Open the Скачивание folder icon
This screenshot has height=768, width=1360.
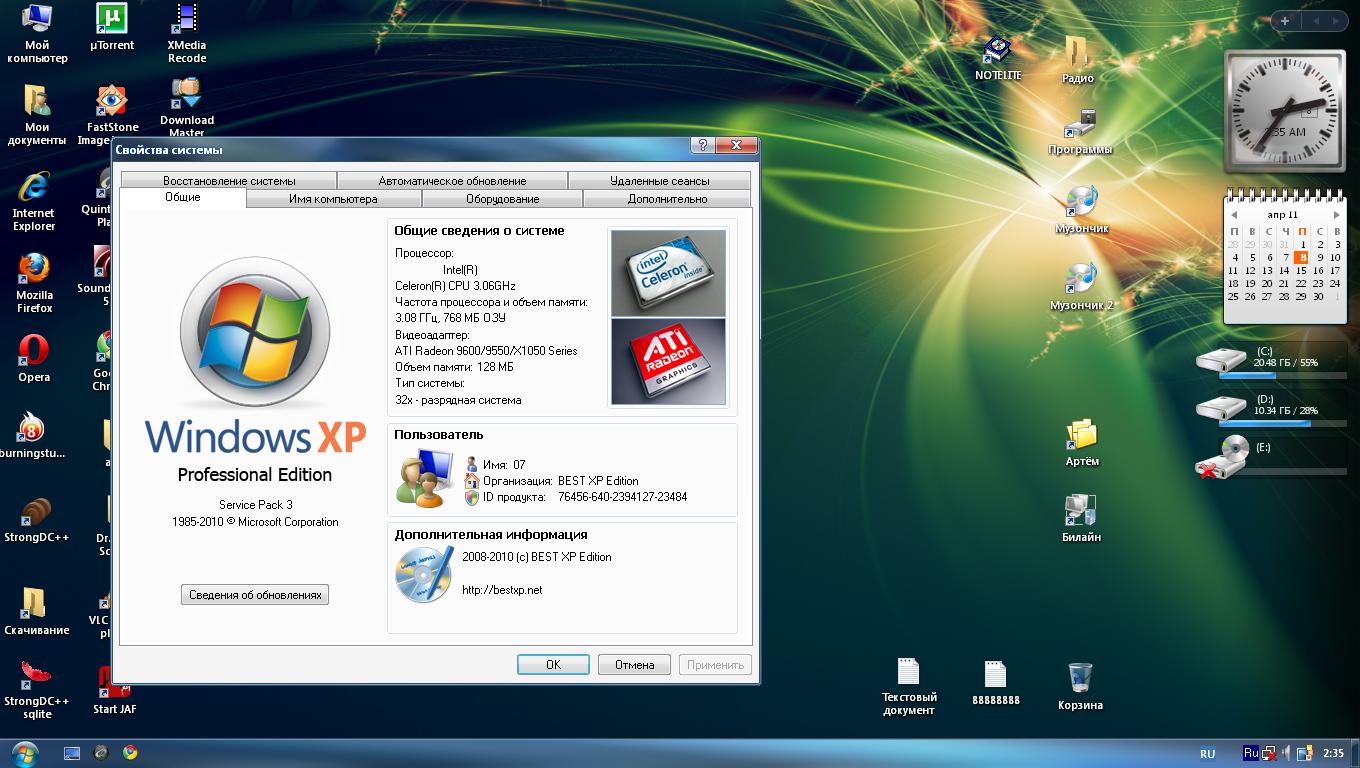coord(37,611)
